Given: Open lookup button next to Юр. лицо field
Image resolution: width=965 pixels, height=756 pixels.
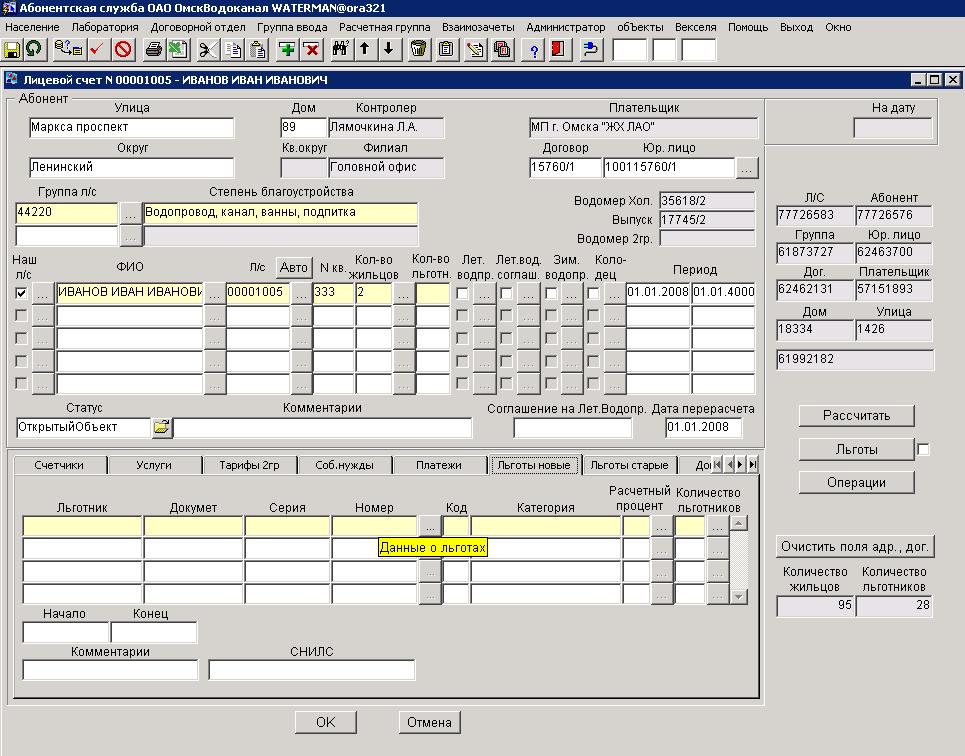Looking at the screenshot, I should [x=746, y=167].
